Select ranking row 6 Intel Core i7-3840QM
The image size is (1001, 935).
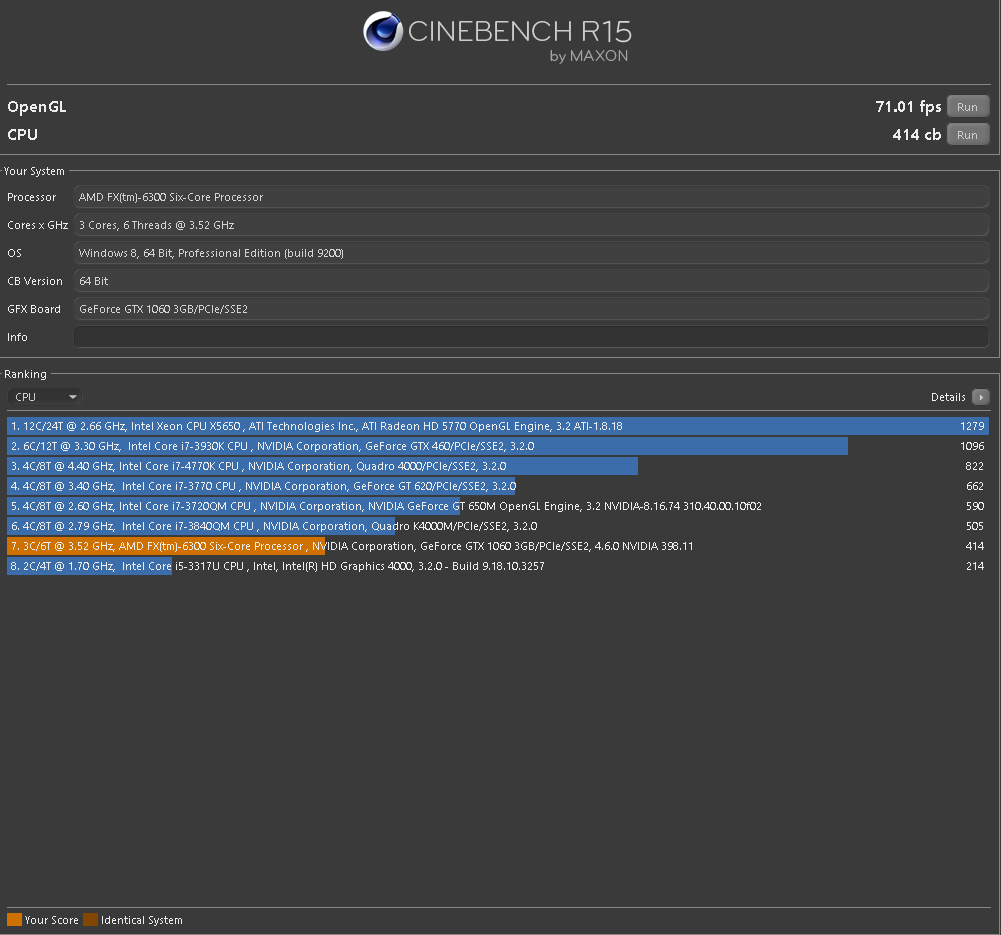[498, 526]
